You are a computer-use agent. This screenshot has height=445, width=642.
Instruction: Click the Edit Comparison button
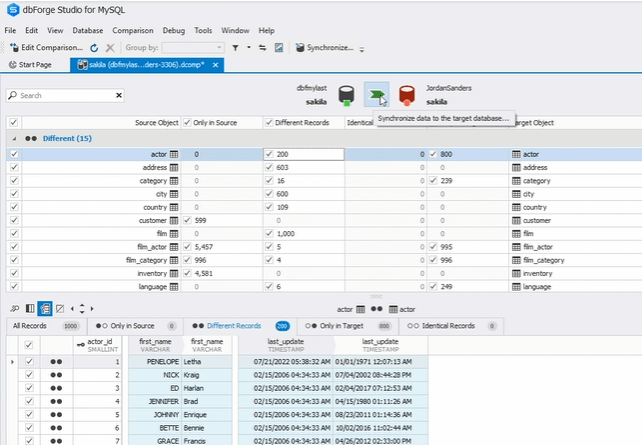point(46,48)
